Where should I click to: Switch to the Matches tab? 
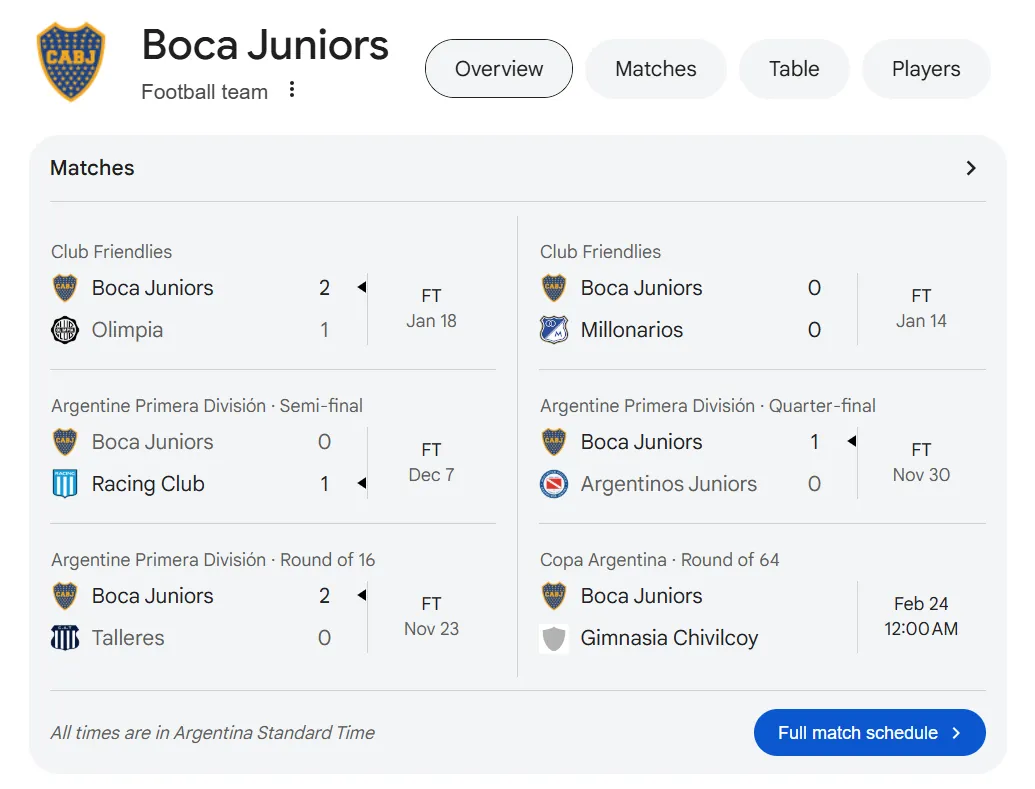655,68
